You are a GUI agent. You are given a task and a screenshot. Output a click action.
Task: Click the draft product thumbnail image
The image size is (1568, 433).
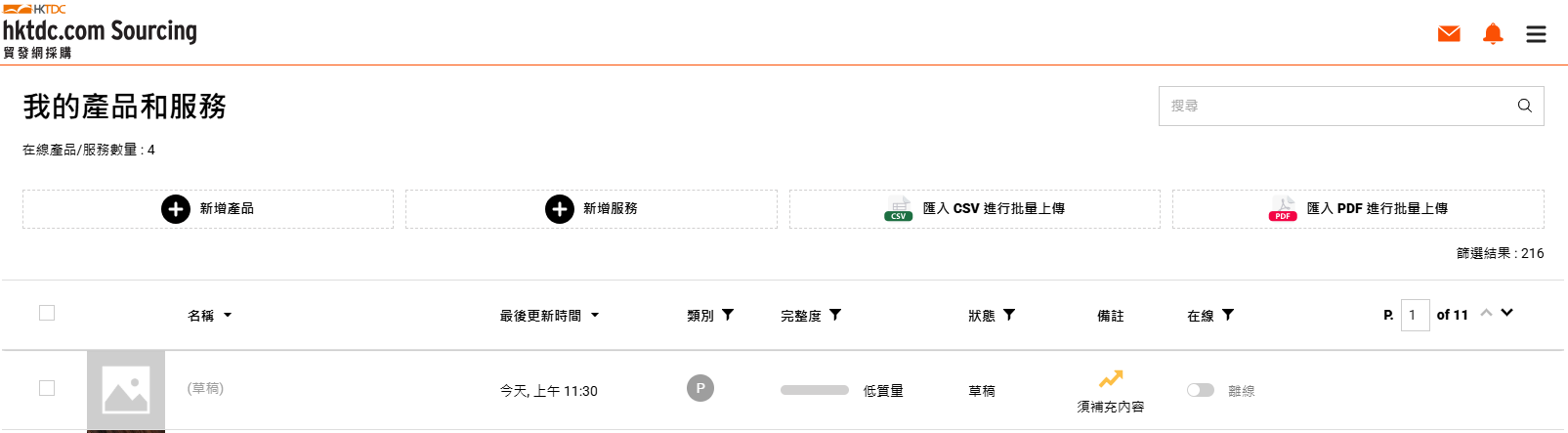click(x=126, y=390)
